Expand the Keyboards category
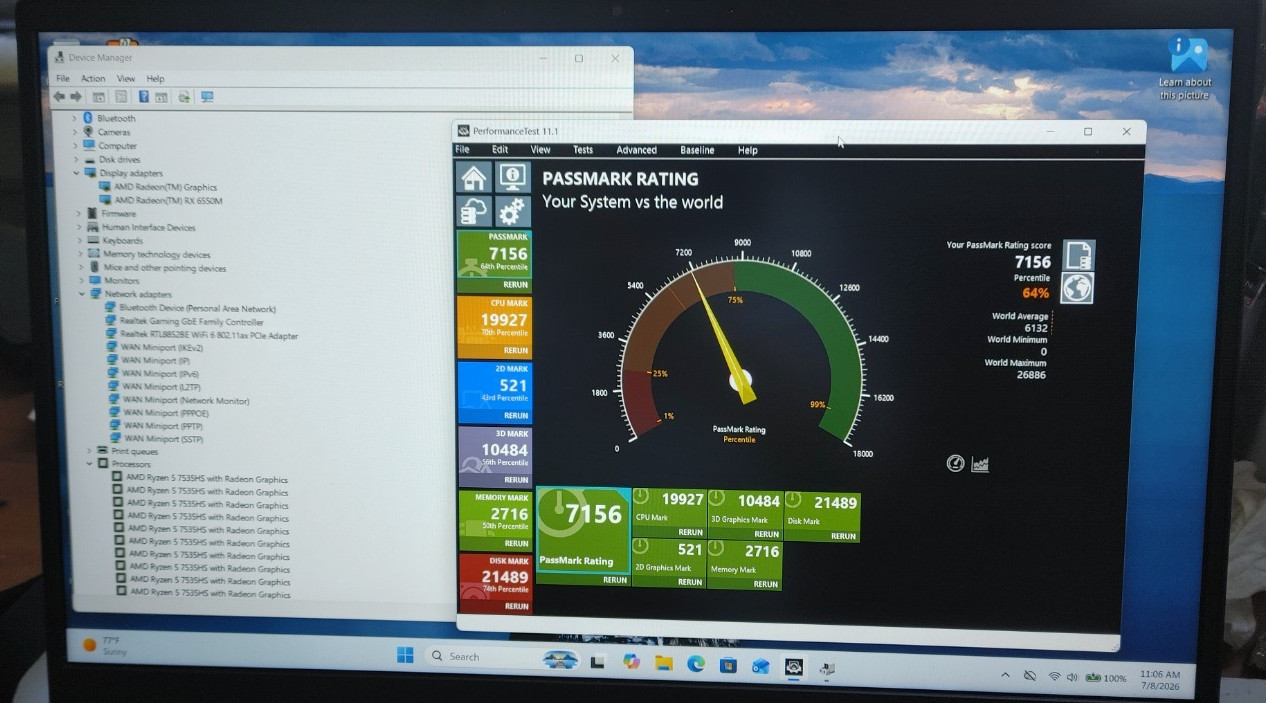 pyautogui.click(x=79, y=240)
